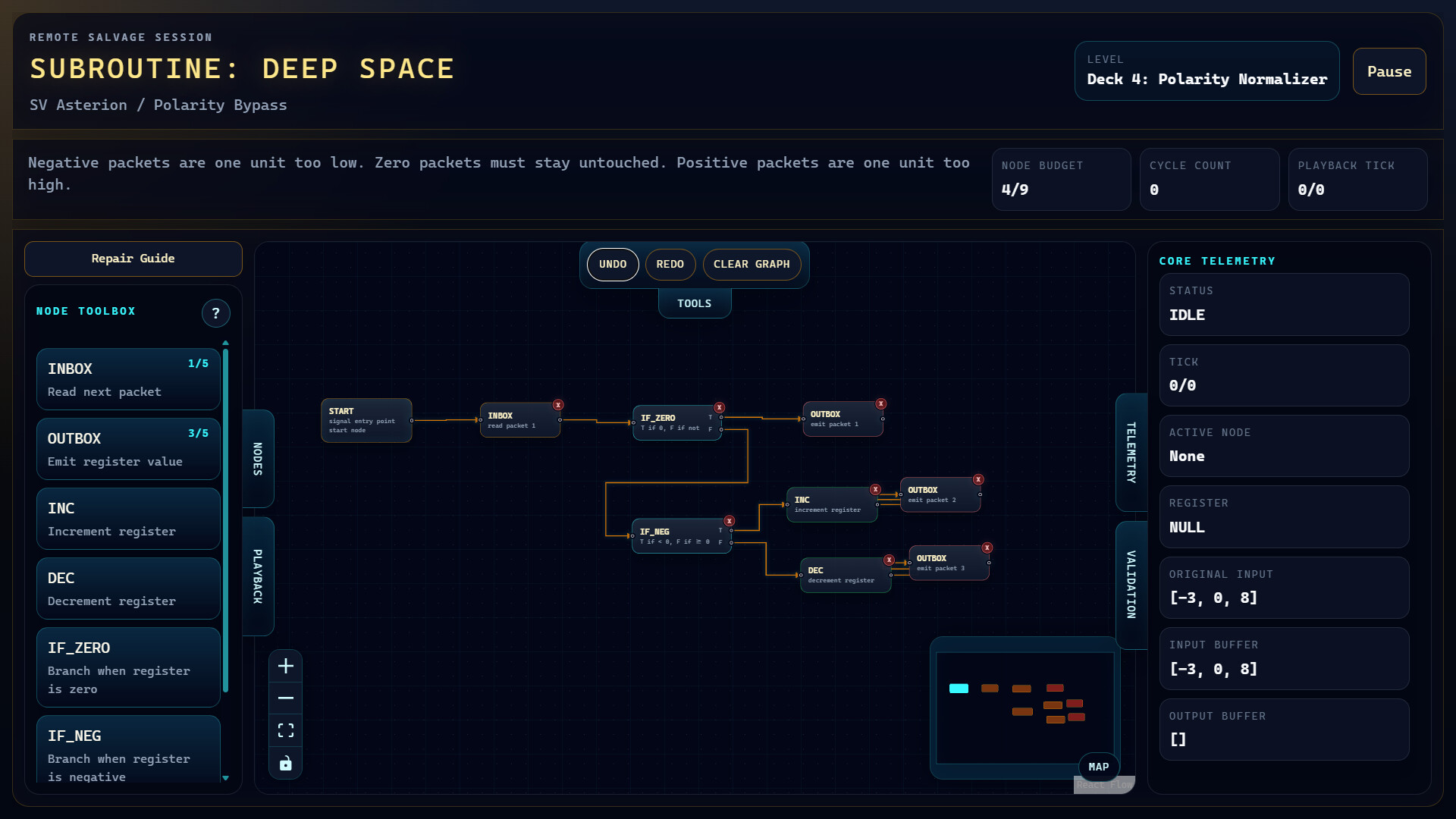The height and width of the screenshot is (819, 1456).
Task: Pick the INC Increment register card
Action: 128,519
